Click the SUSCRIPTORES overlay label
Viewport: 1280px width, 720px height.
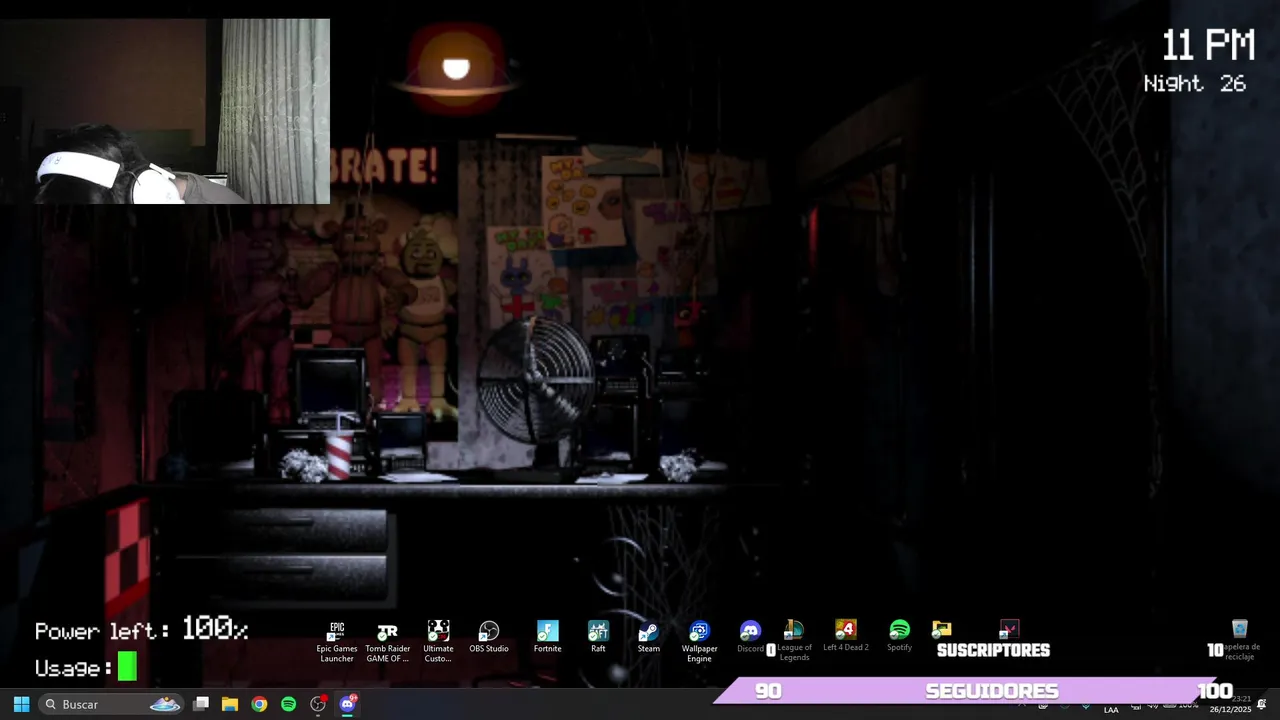point(993,650)
